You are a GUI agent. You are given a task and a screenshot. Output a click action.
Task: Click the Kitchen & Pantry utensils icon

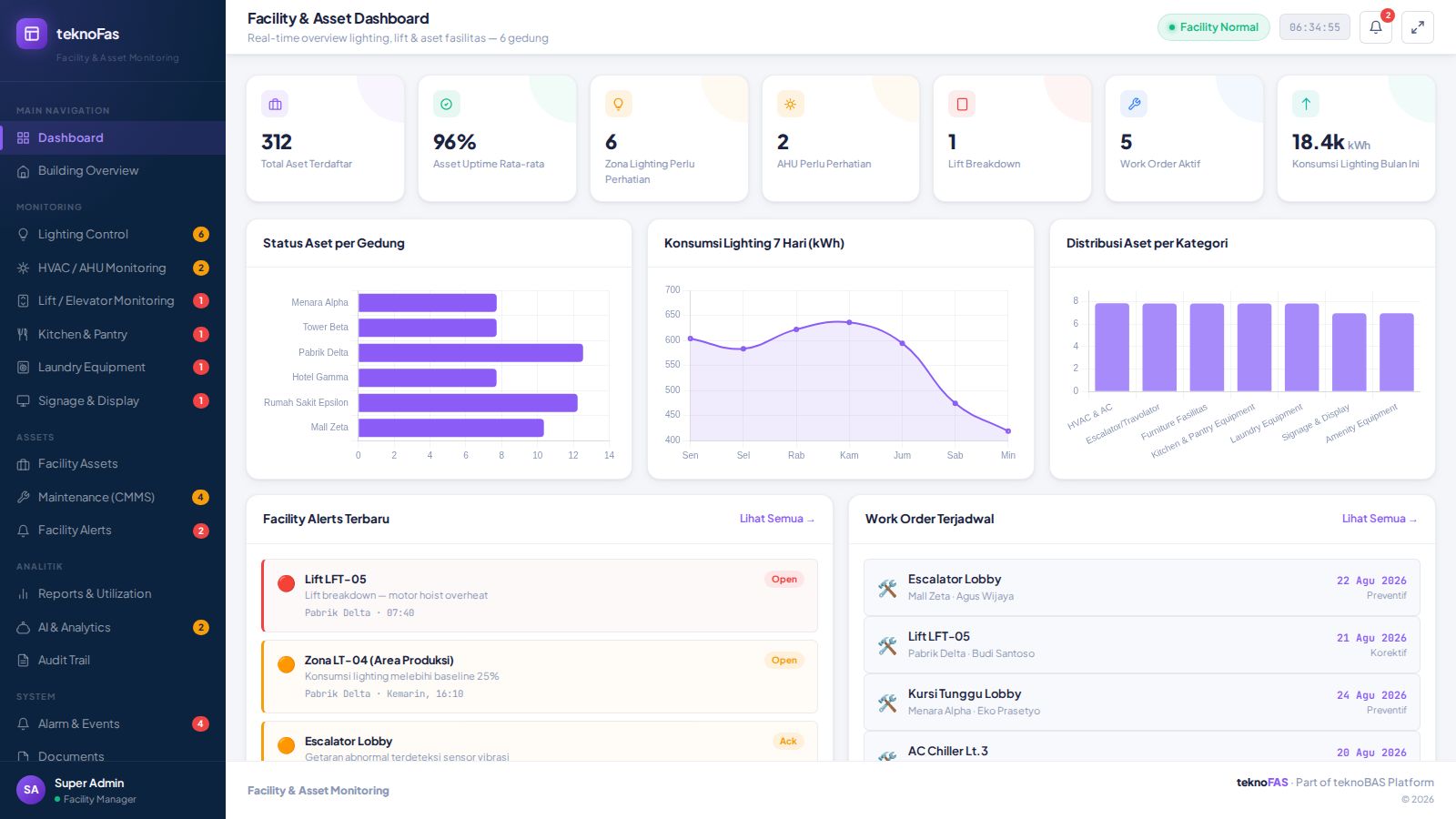[24, 335]
